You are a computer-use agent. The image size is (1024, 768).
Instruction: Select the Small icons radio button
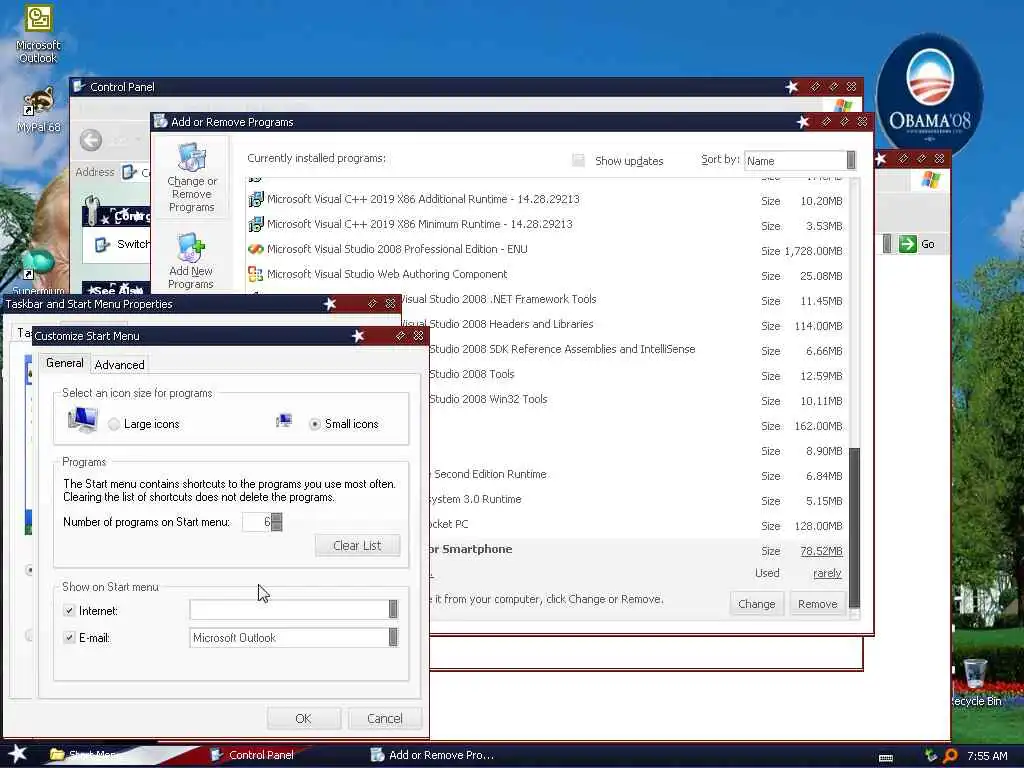(315, 424)
